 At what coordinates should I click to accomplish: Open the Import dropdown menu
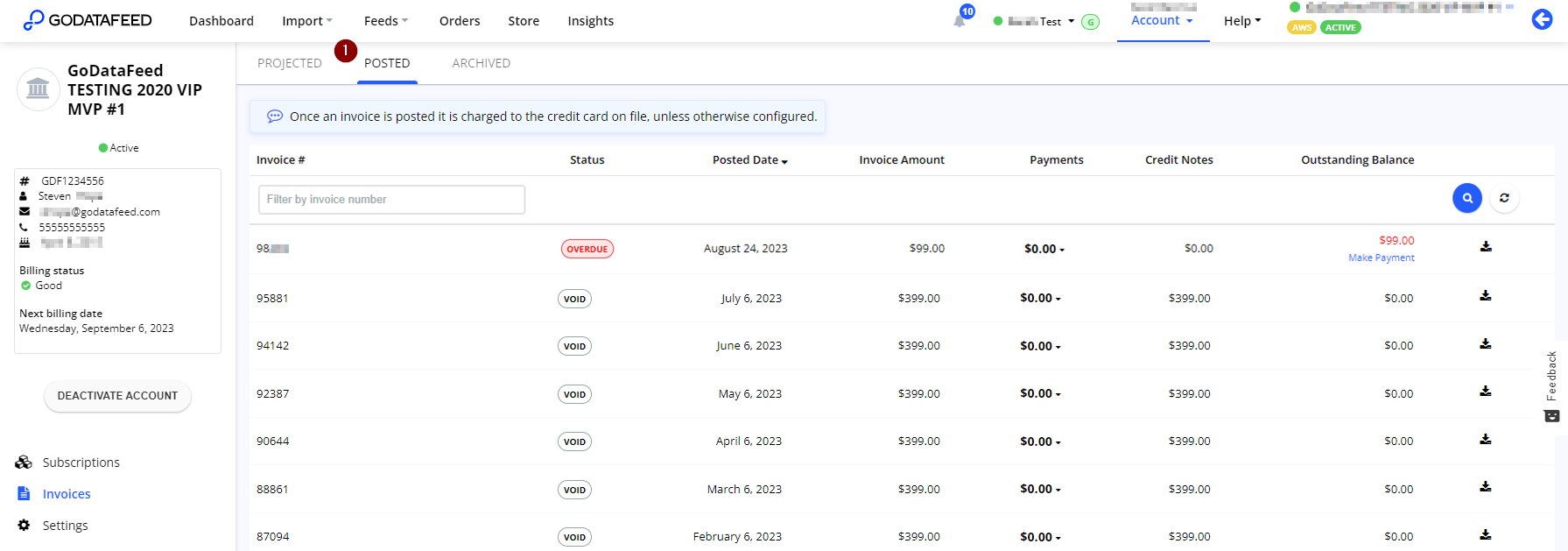[x=306, y=21]
